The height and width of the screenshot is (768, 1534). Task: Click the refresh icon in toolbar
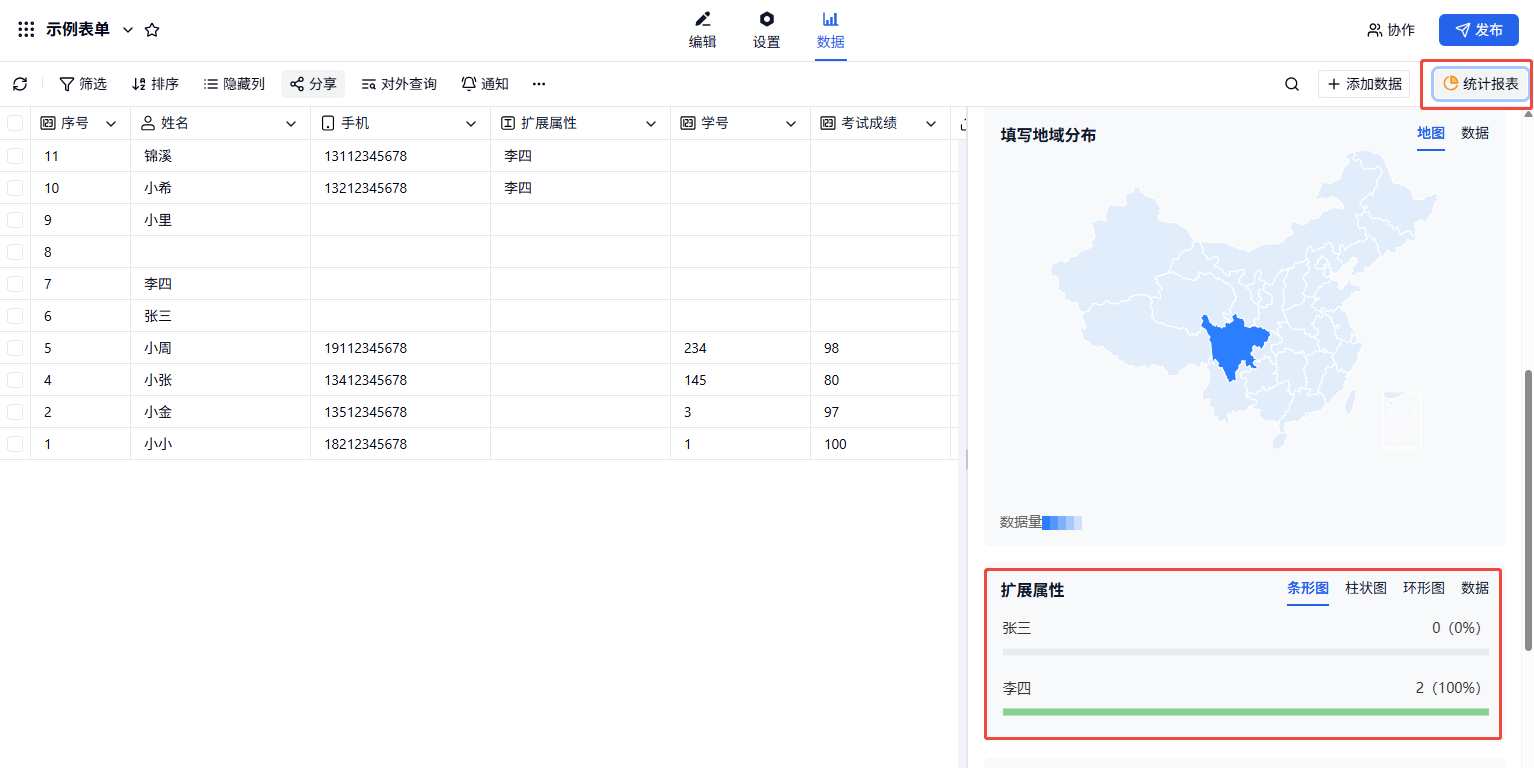20,84
